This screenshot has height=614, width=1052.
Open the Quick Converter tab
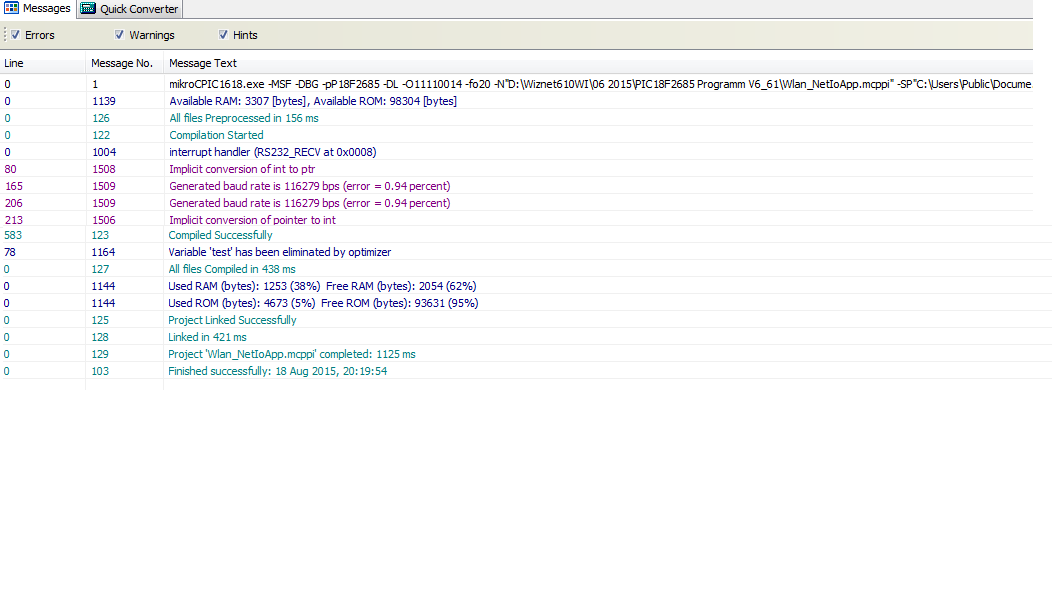(130, 9)
